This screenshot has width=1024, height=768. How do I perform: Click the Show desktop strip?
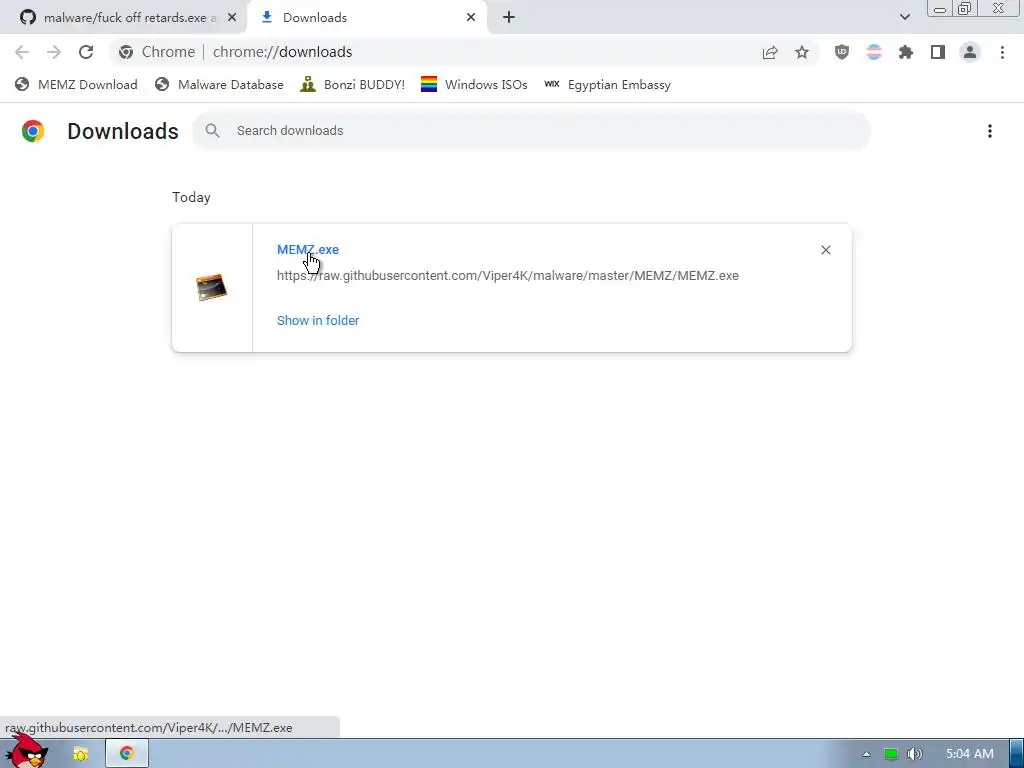(x=1017, y=754)
